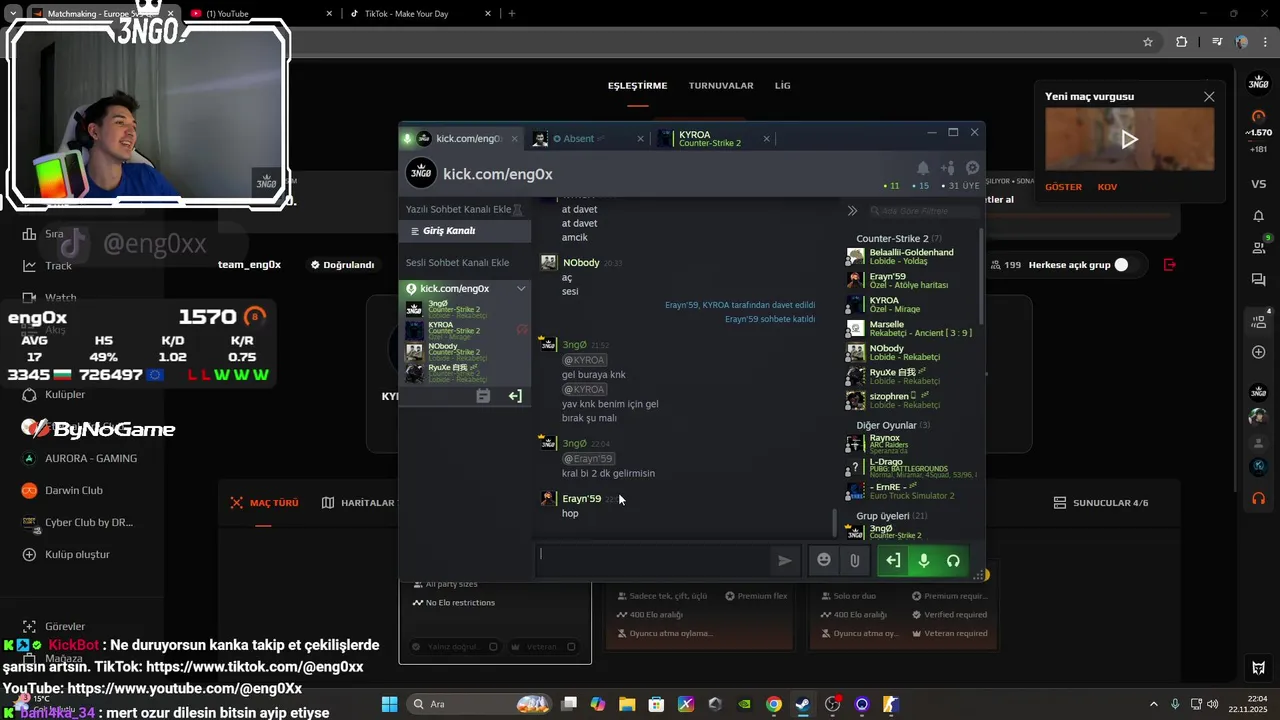Collapse member list with double-chevron icon
Image resolution: width=1280 pixels, height=720 pixels.
[852, 211]
